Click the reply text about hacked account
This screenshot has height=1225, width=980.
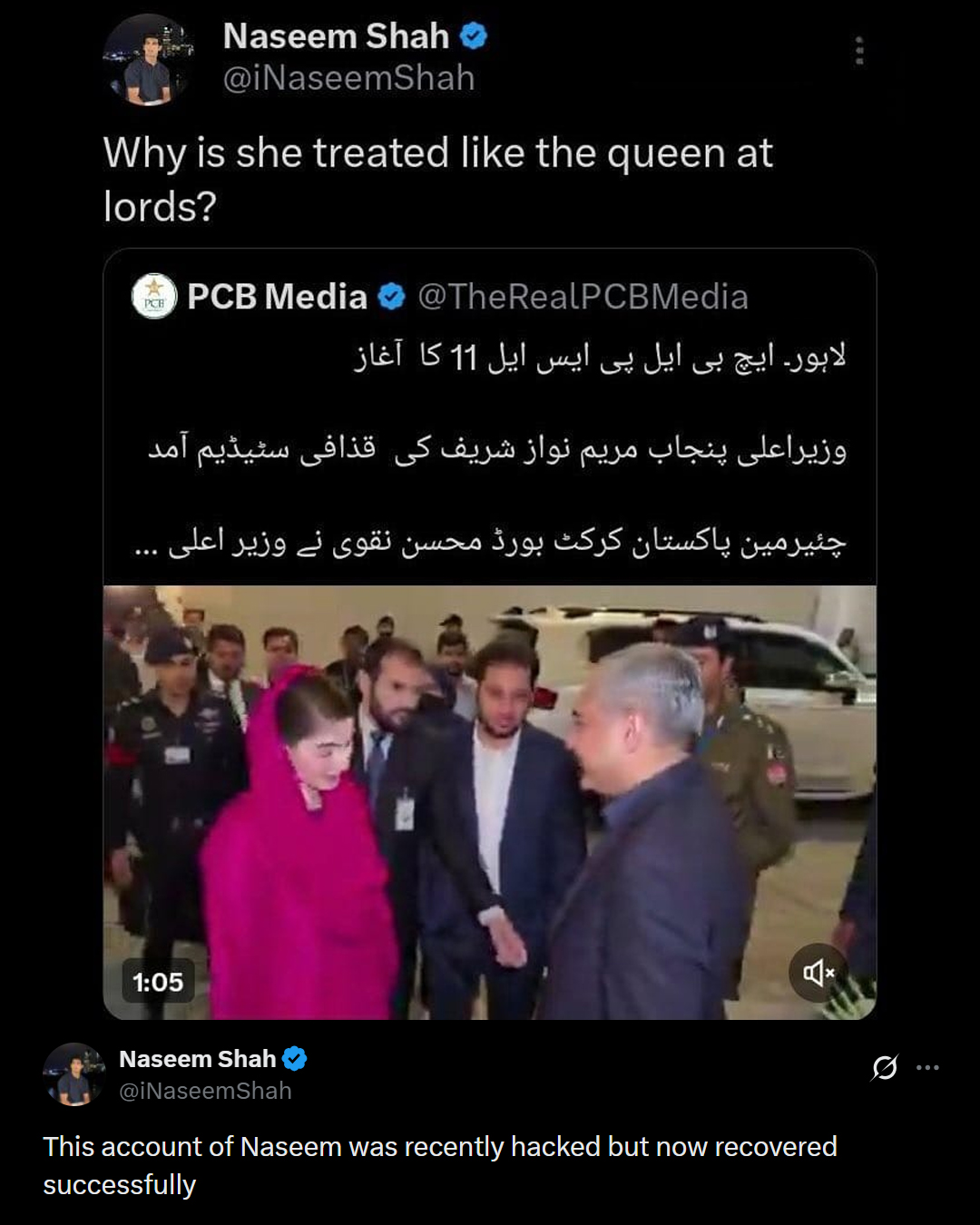440,1165
